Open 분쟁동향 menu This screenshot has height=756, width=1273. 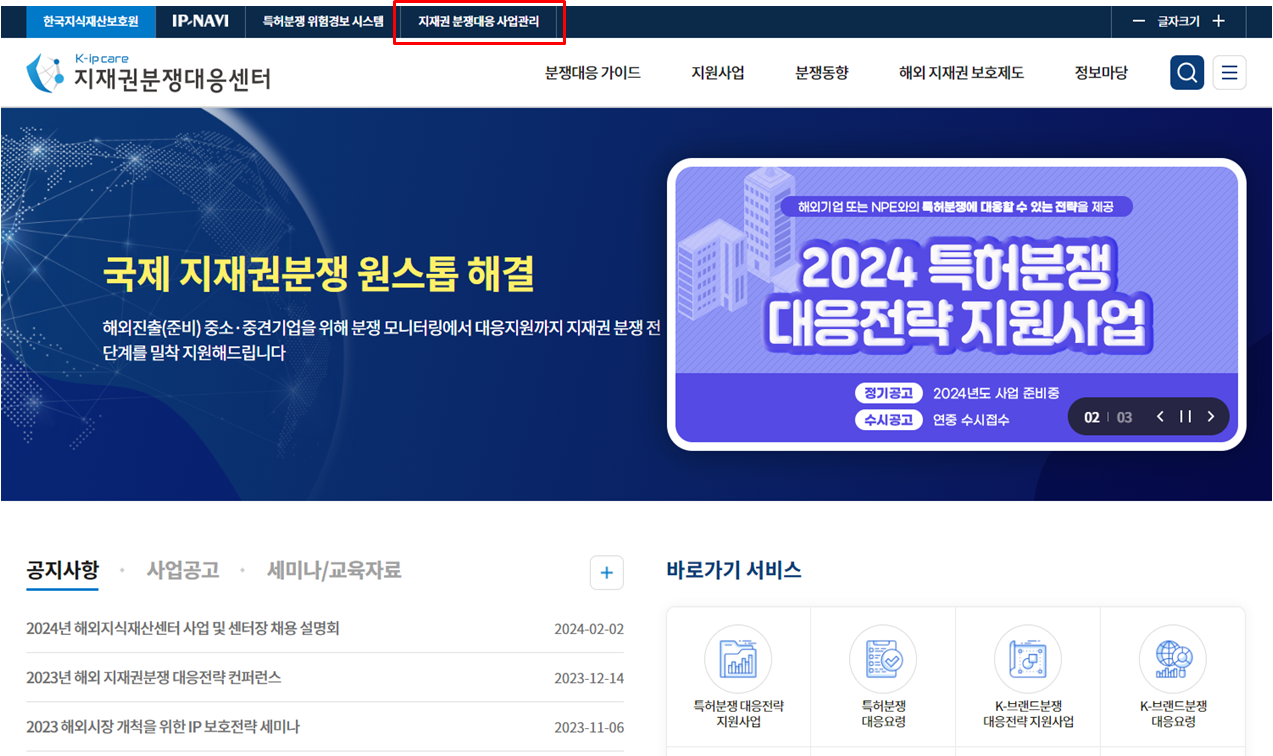pyautogui.click(x=822, y=73)
